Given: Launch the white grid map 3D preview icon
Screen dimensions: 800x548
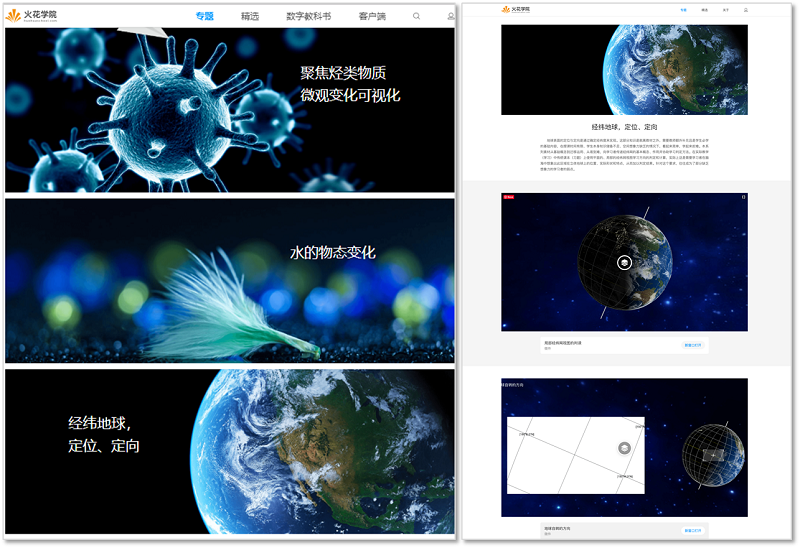Looking at the screenshot, I should coord(624,448).
